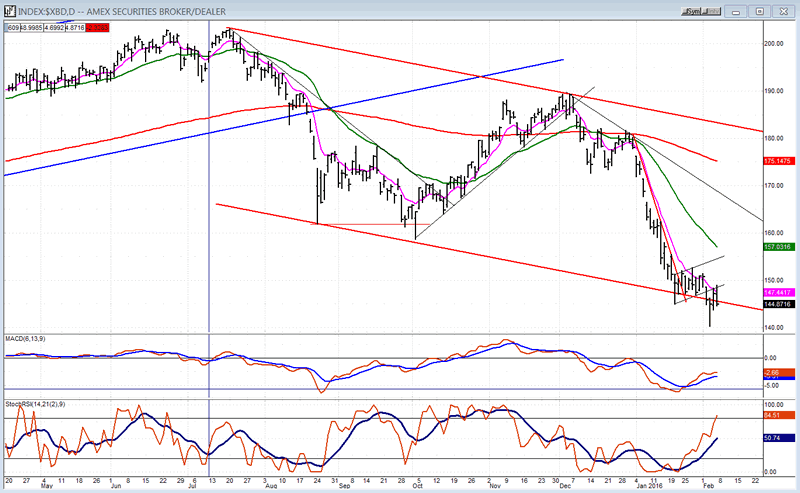Toggle the Sym symbol link button
This screenshot has height=493, width=800.
691,10
